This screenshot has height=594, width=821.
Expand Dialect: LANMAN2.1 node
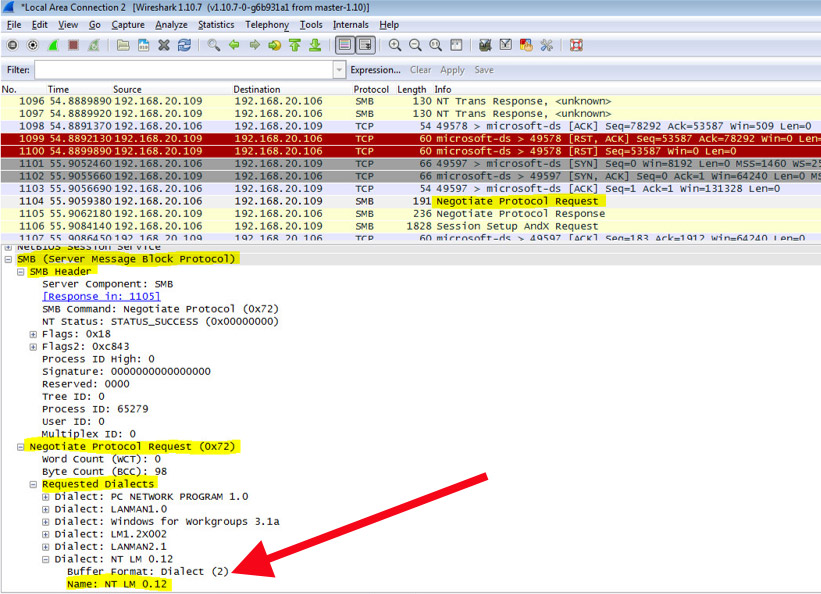click(46, 547)
